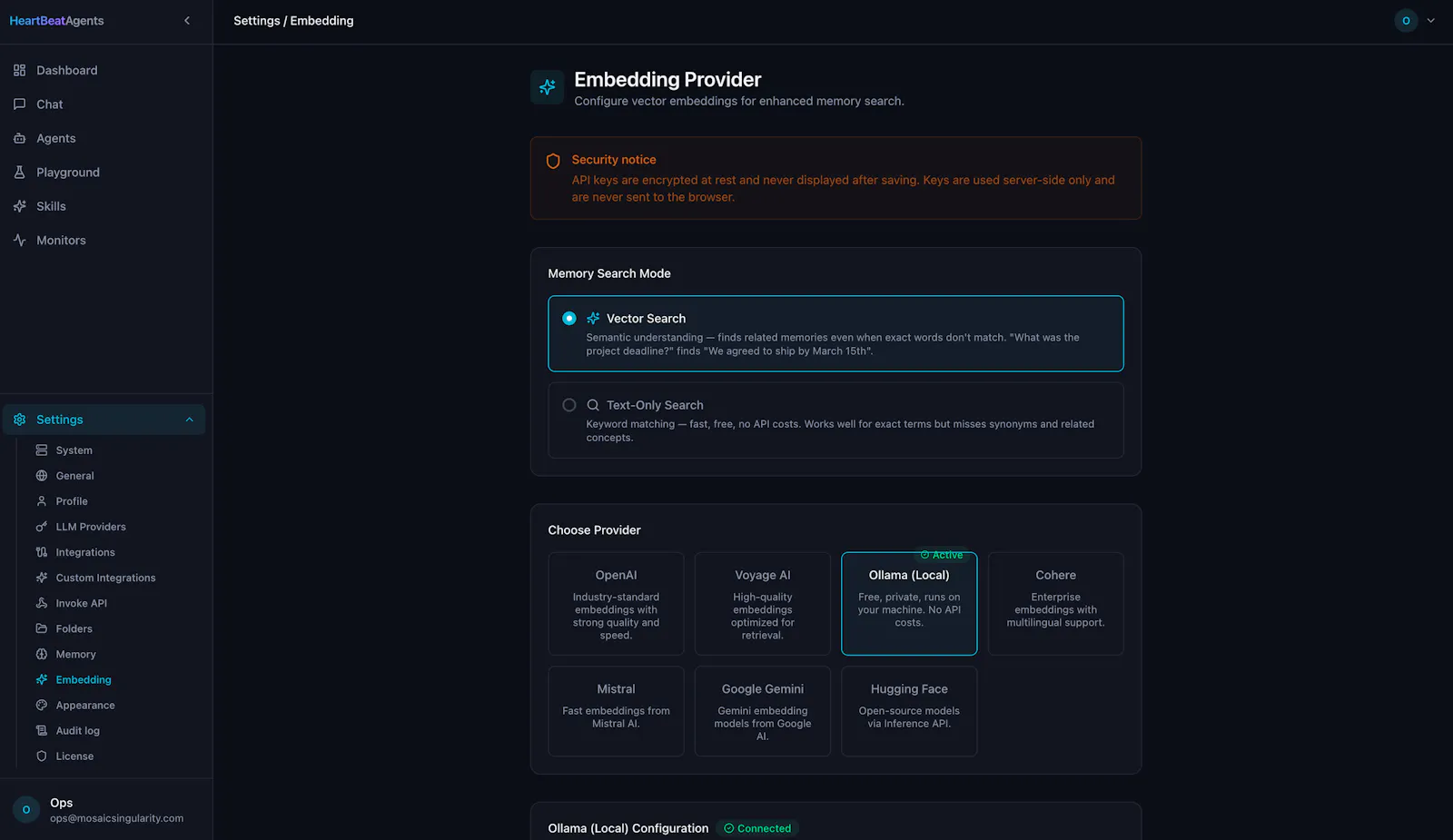
Task: Click the Memory brain icon
Action: (x=41, y=654)
